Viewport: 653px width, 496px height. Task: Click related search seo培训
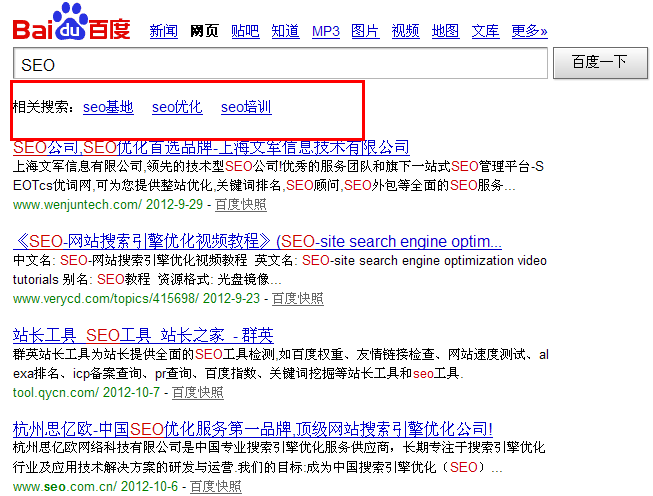point(246,107)
